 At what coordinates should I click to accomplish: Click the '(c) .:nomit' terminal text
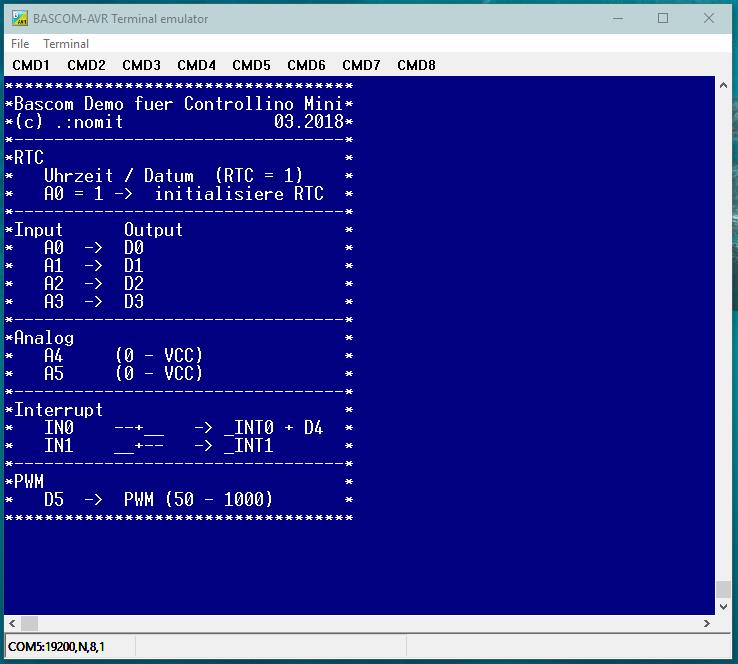pos(69,122)
